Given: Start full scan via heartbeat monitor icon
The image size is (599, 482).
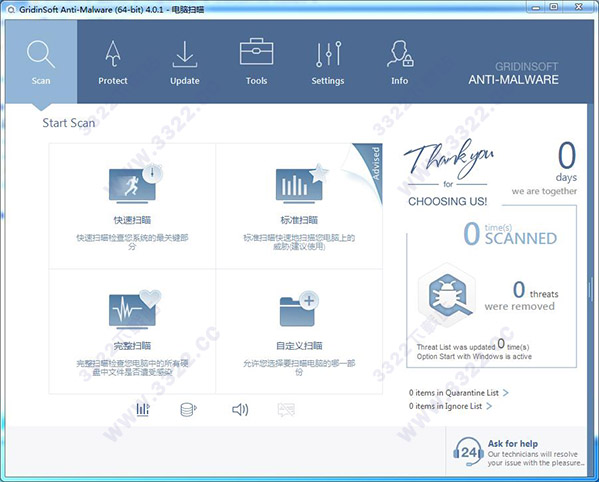Looking at the screenshot, I should (x=134, y=309).
